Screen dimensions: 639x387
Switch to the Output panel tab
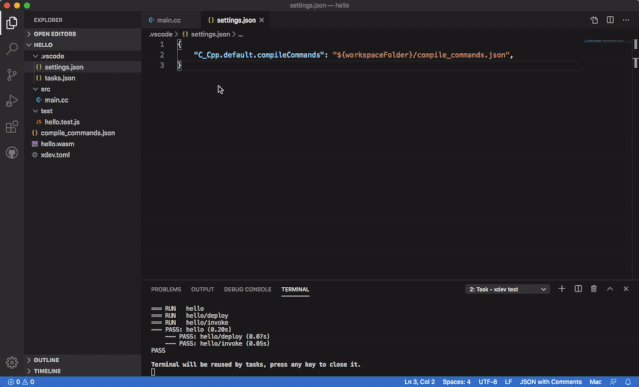203,289
